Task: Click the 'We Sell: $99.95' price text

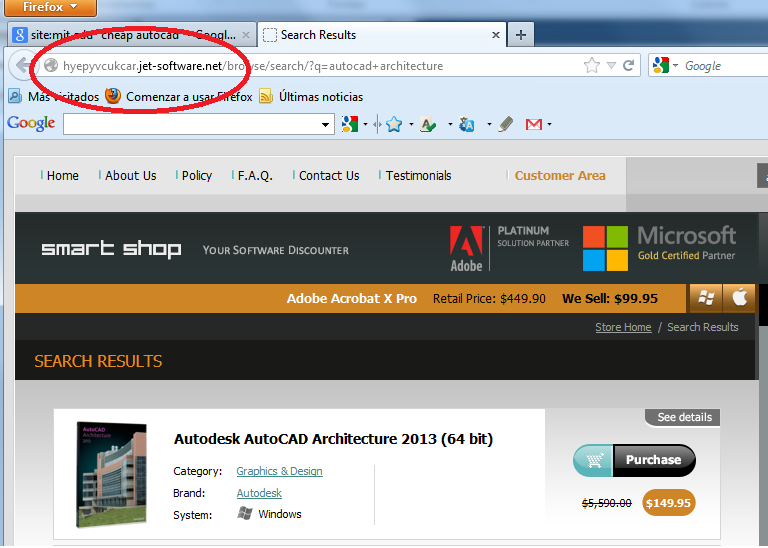Action: tap(610, 299)
